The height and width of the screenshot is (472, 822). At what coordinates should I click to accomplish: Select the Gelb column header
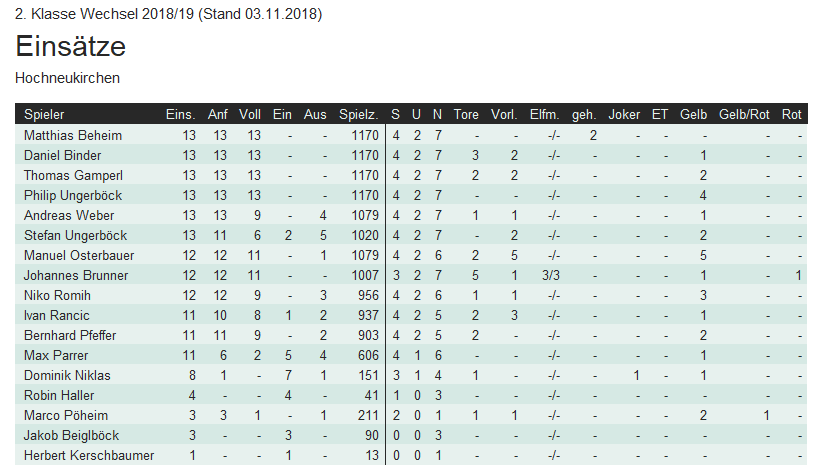tap(693, 114)
